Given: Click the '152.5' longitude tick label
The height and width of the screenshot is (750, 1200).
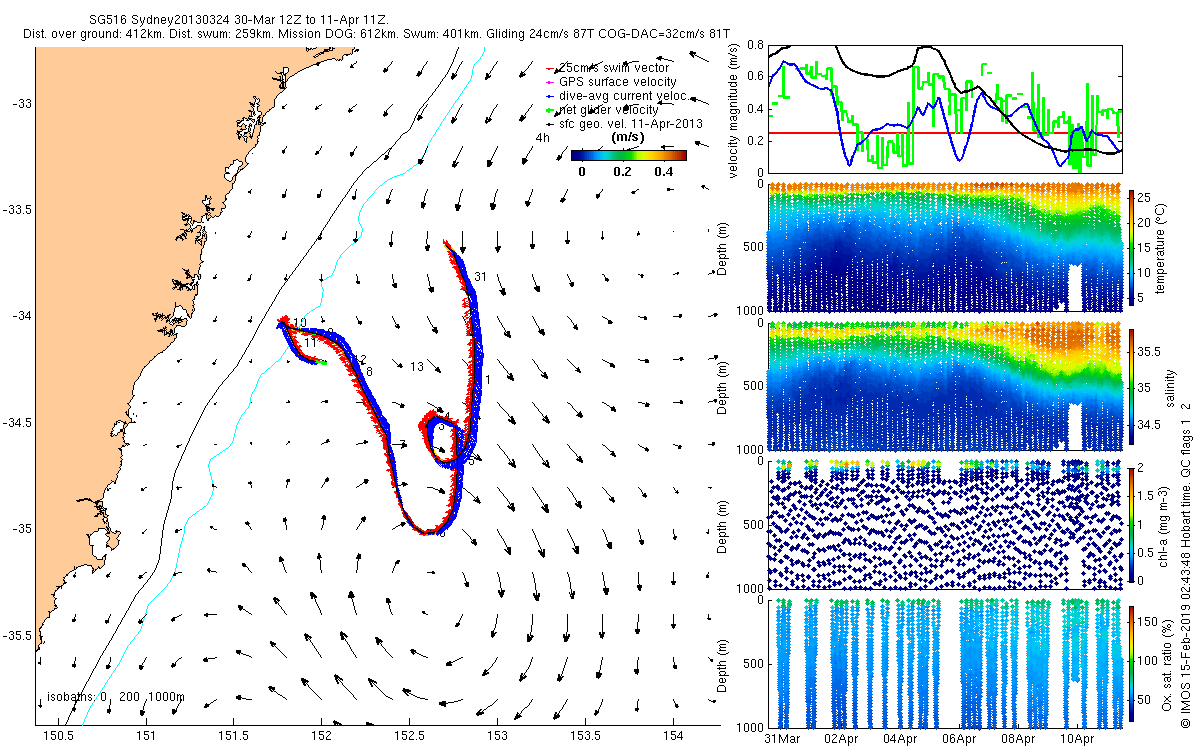Looking at the screenshot, I should coord(409,736).
